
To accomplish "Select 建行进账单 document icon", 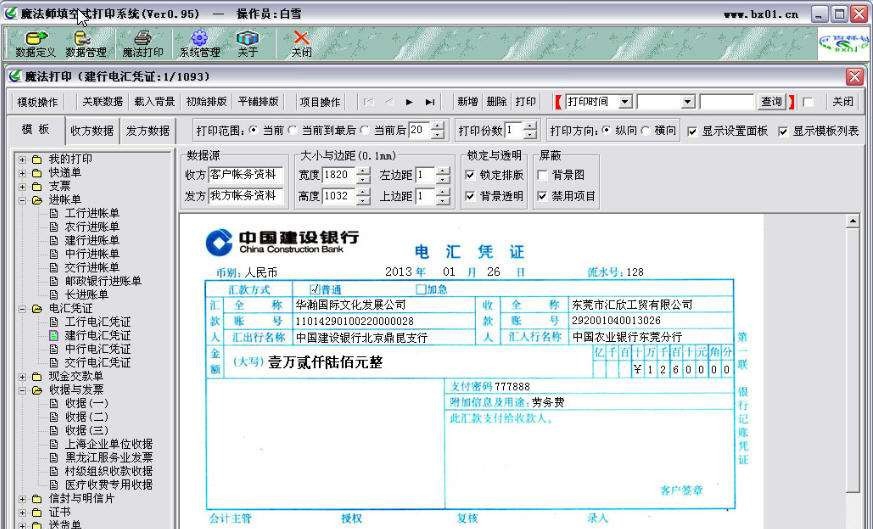I will point(54,241).
